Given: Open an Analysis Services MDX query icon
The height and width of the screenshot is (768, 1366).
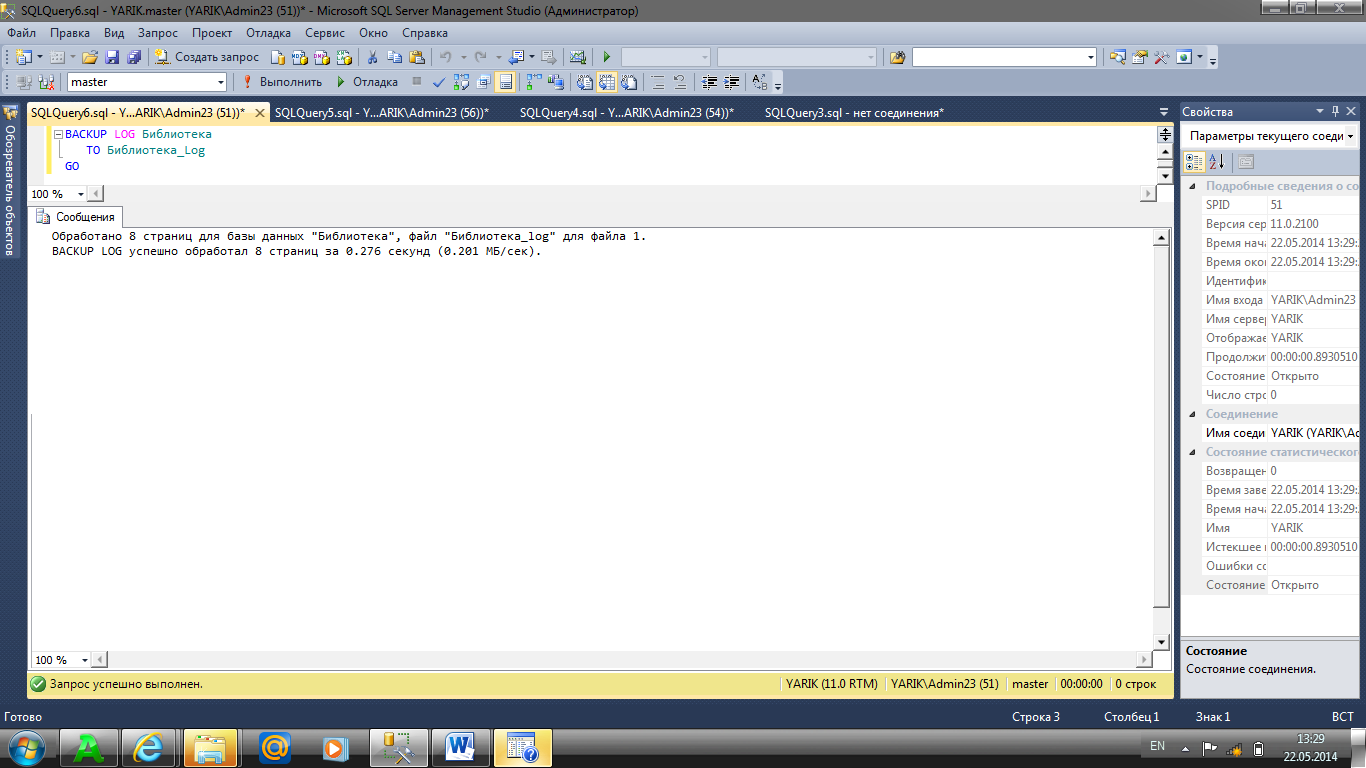Looking at the screenshot, I should (300, 57).
